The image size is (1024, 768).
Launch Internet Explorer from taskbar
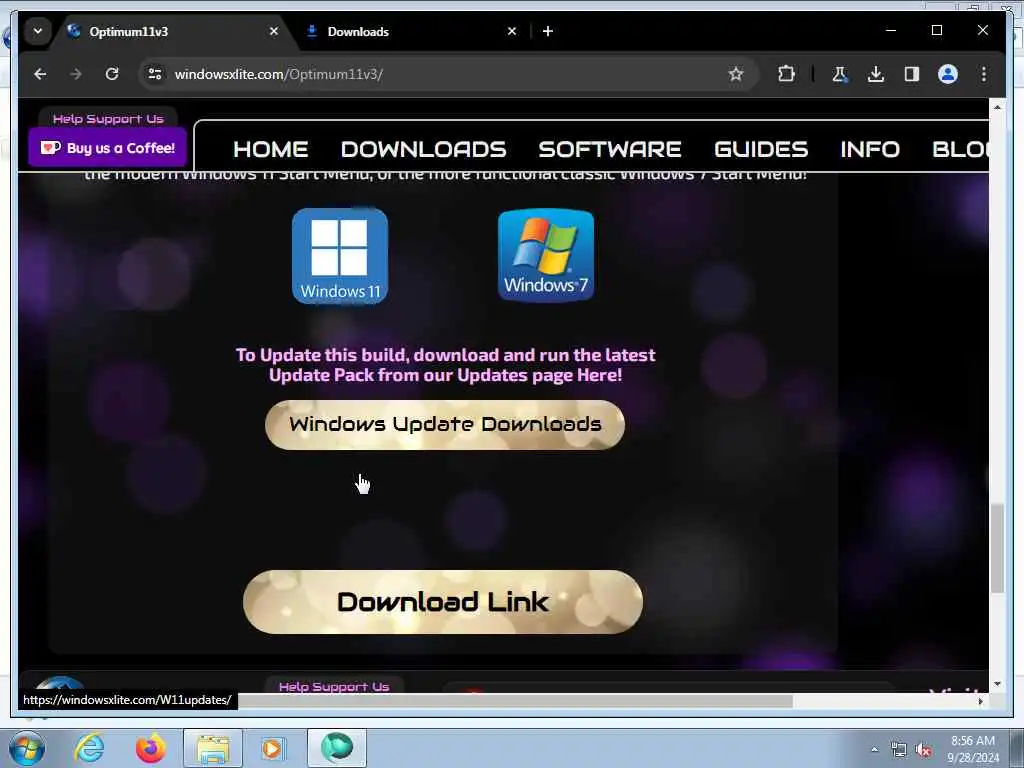pyautogui.click(x=89, y=748)
